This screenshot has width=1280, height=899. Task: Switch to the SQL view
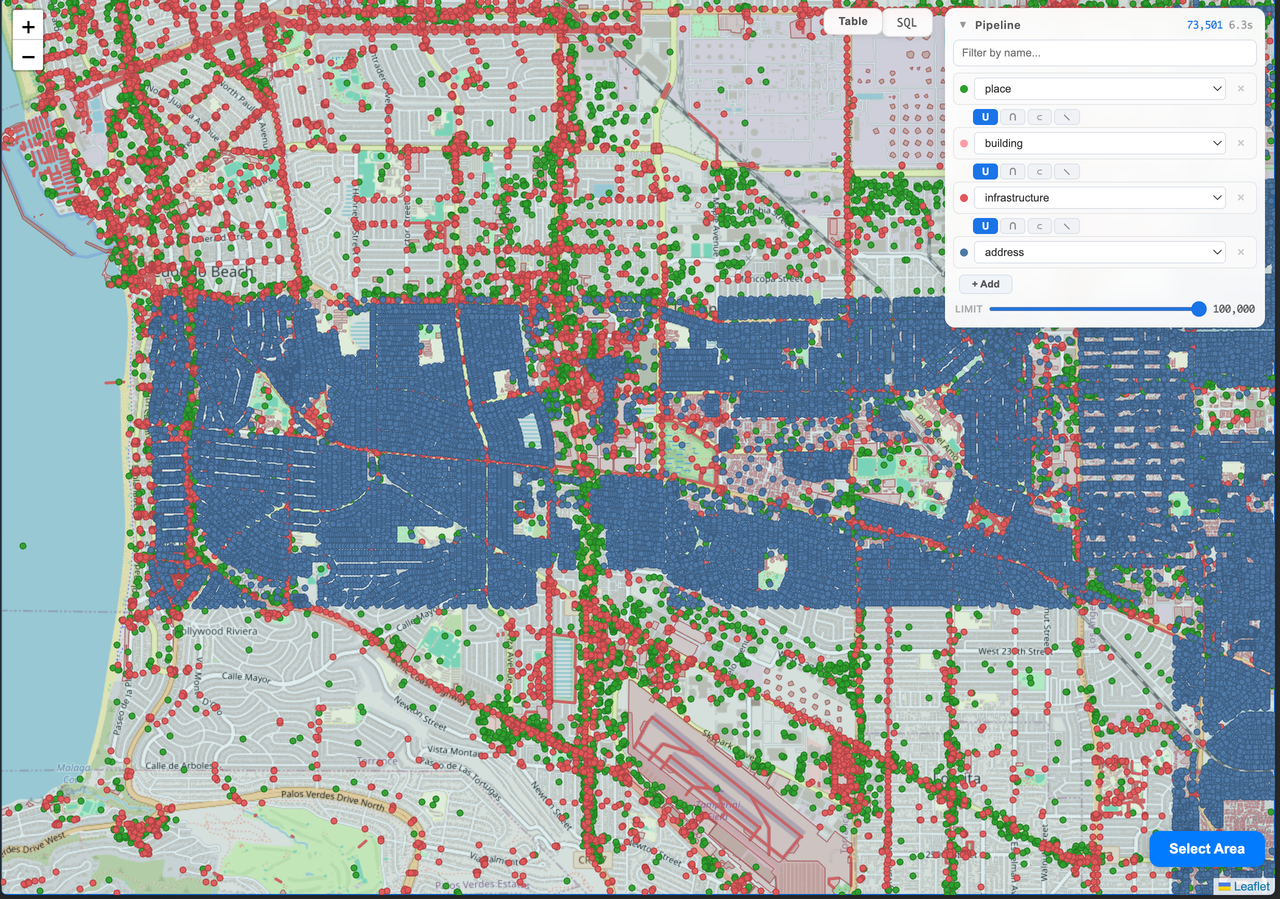(x=907, y=22)
